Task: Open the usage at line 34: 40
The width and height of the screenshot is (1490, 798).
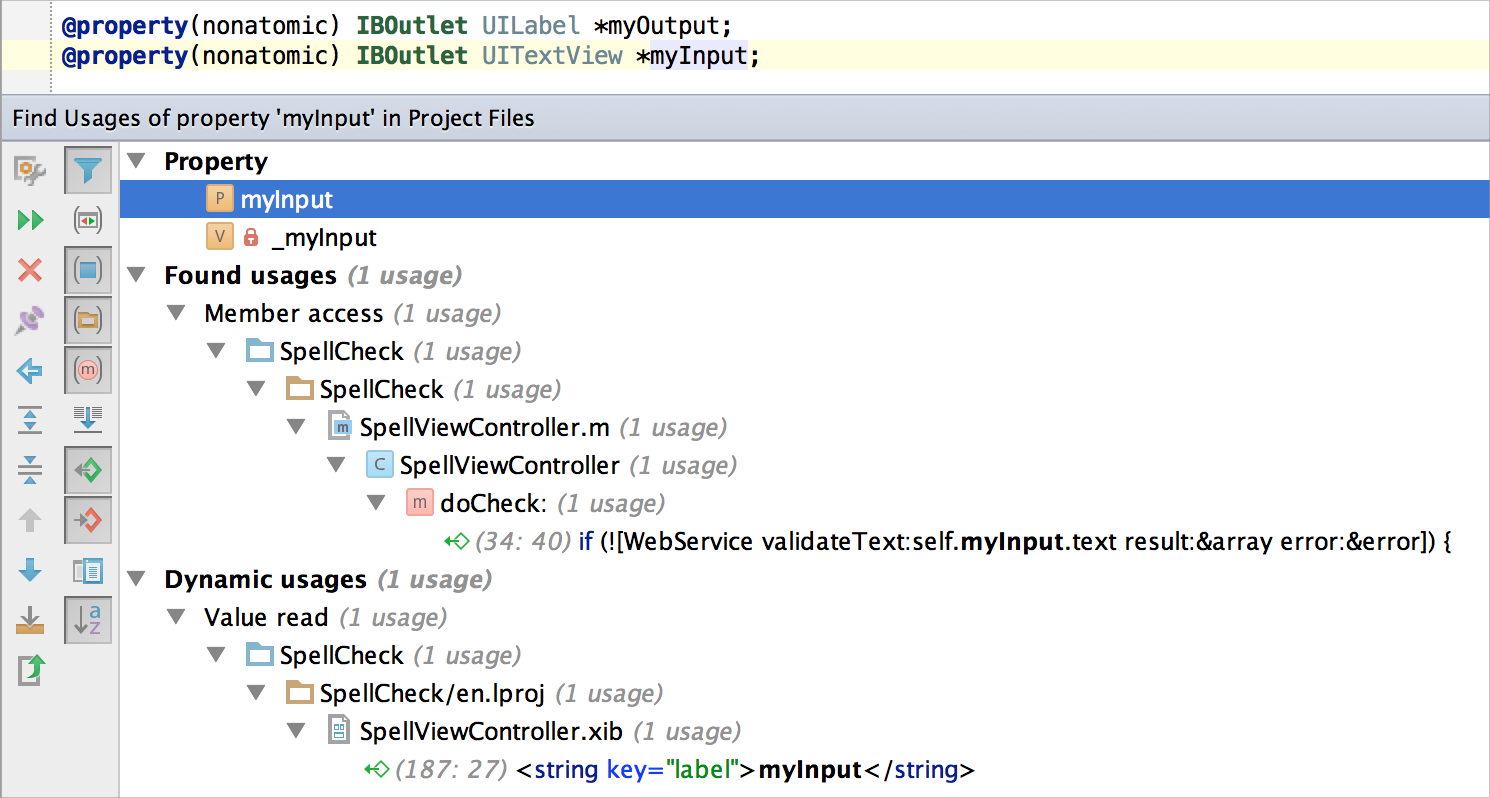Action: 948,542
